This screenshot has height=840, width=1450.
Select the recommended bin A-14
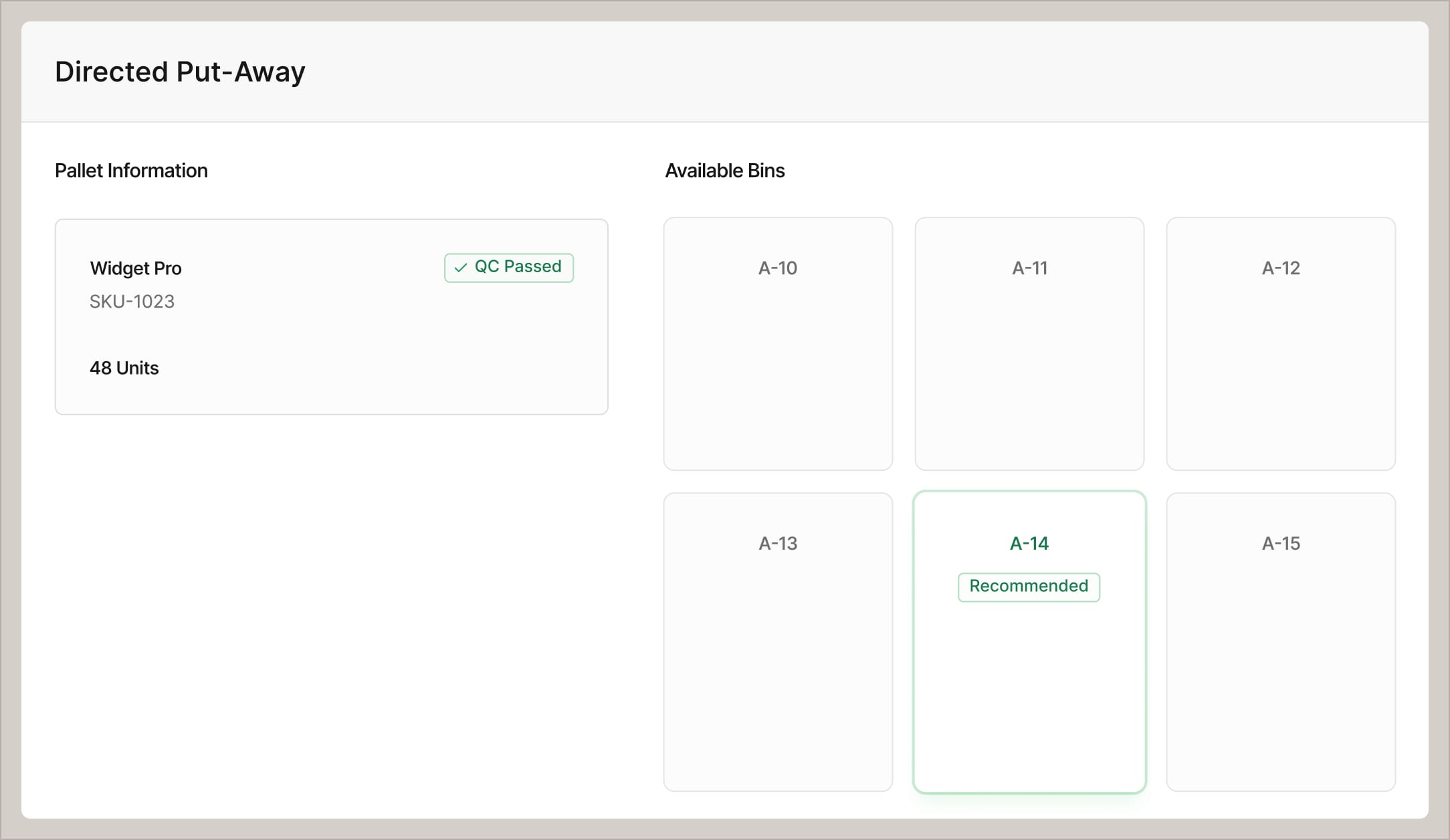[x=1029, y=669]
